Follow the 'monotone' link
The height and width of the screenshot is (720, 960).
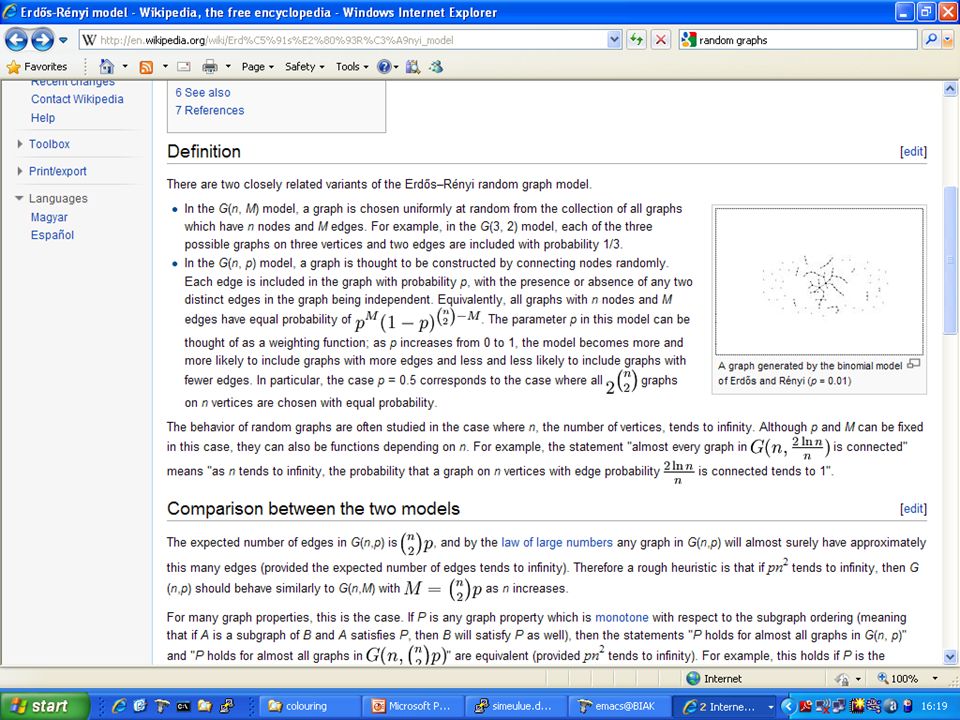point(621,618)
